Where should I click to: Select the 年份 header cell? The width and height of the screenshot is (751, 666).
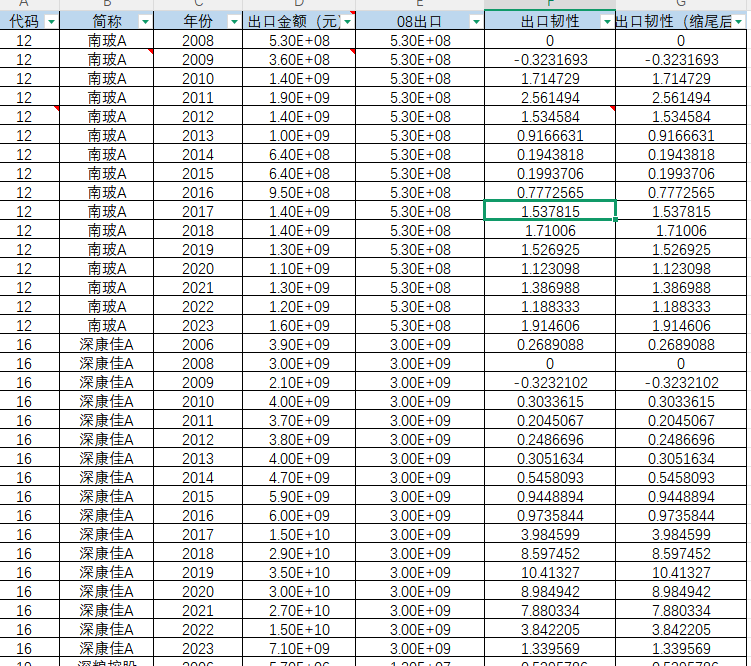pos(198,21)
